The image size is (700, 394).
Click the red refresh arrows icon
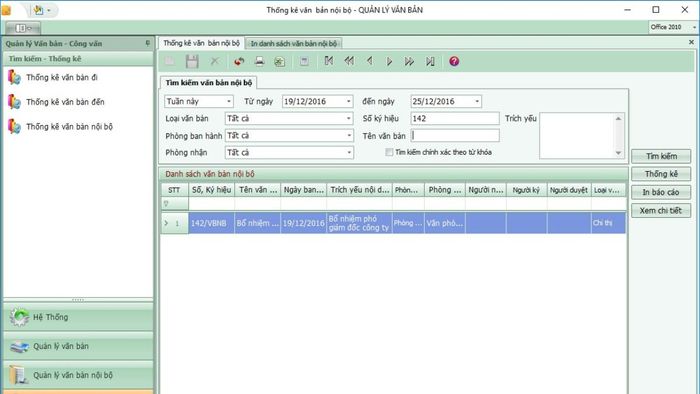pyautogui.click(x=239, y=62)
